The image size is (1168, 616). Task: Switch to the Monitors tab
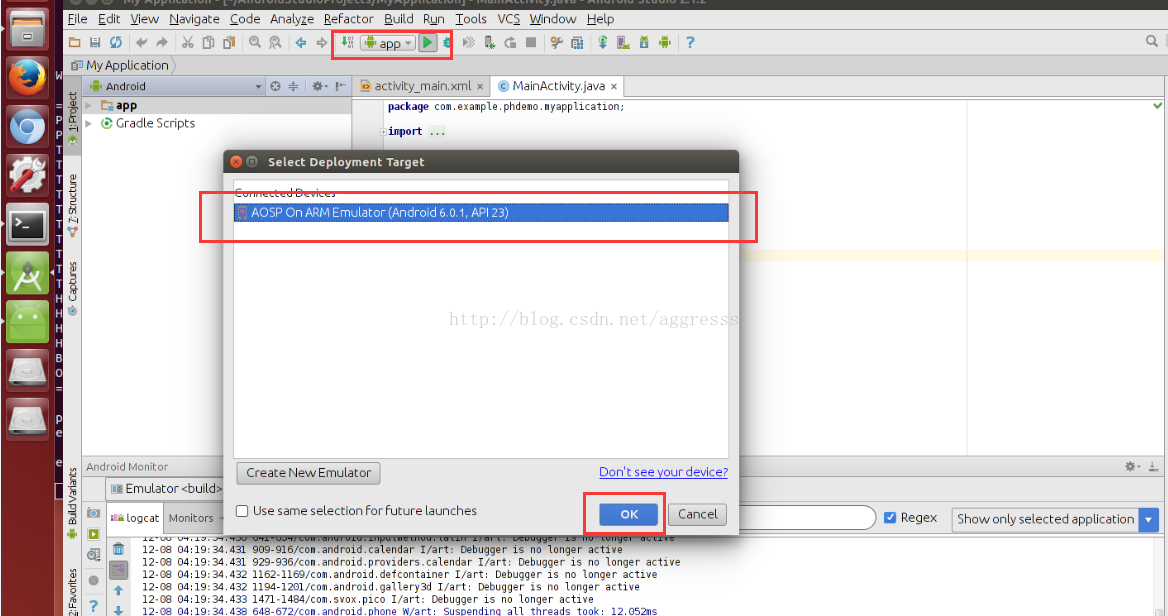click(191, 518)
